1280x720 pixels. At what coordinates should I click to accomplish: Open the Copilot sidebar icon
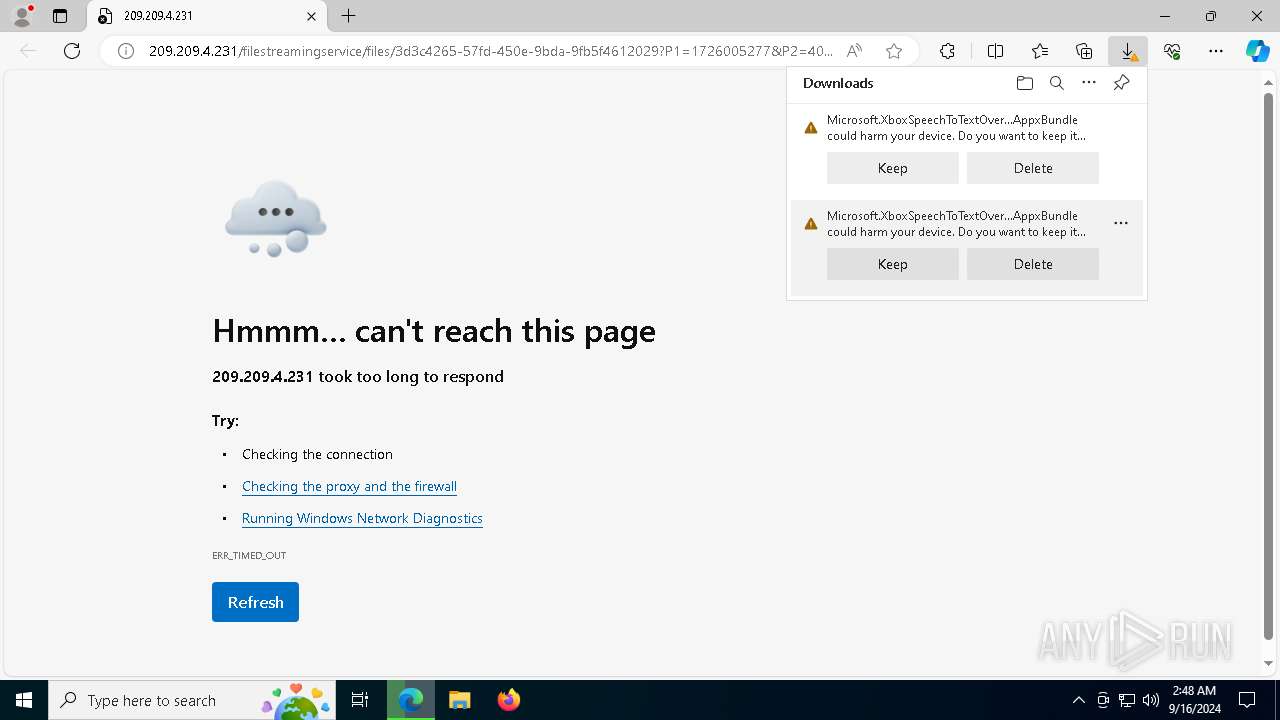[x=1257, y=51]
